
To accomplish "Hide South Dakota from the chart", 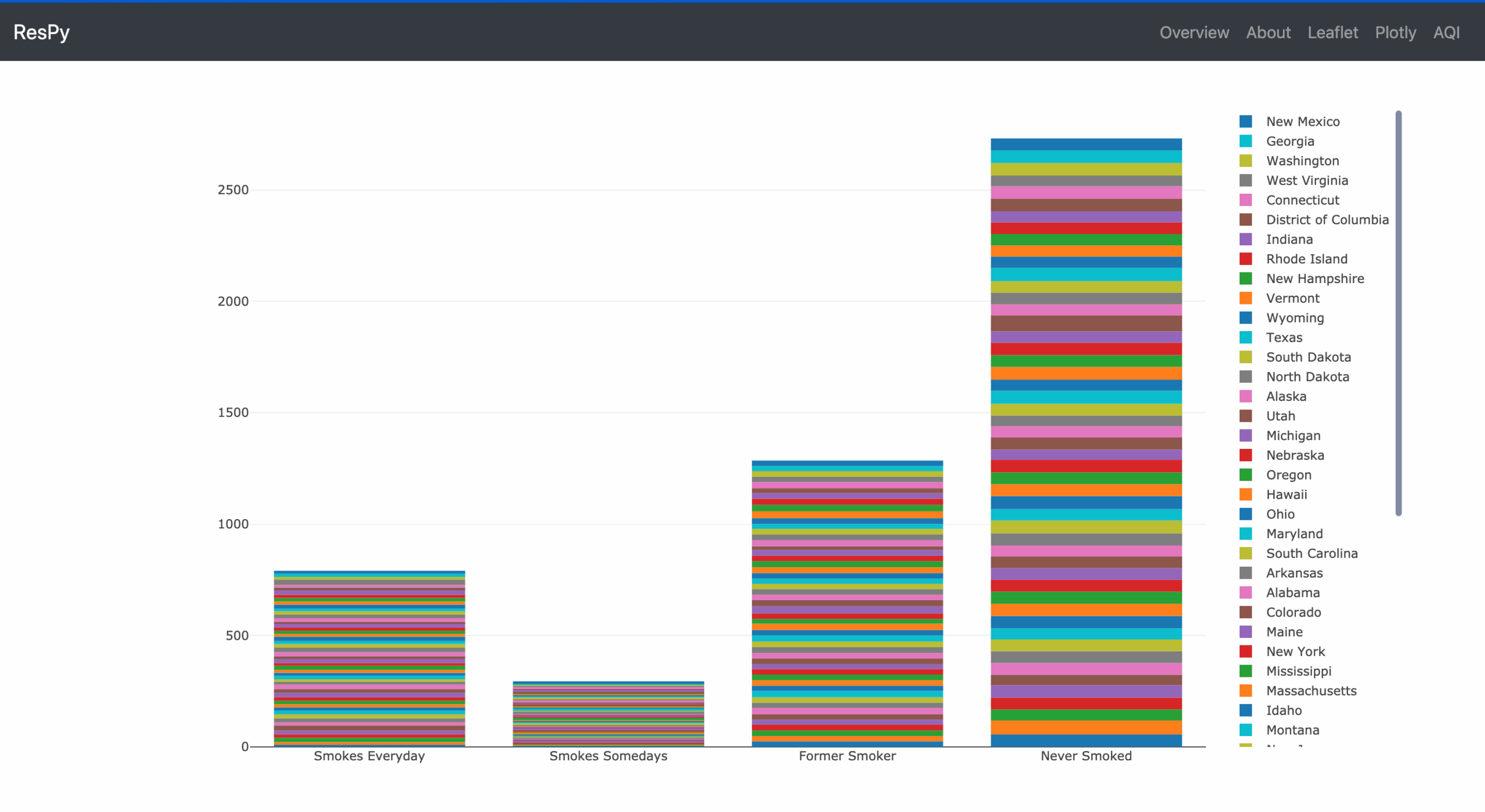I will (x=1307, y=357).
